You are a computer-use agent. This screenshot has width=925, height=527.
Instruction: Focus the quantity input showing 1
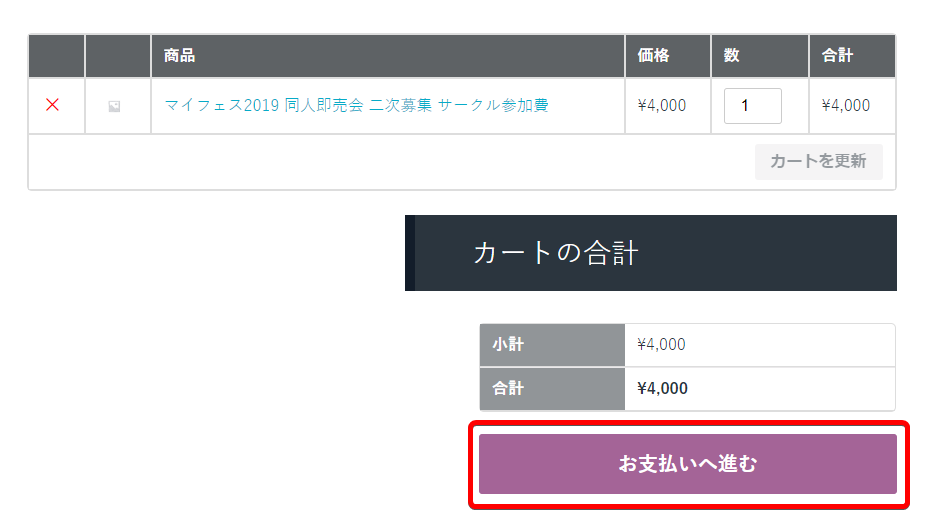[752, 106]
